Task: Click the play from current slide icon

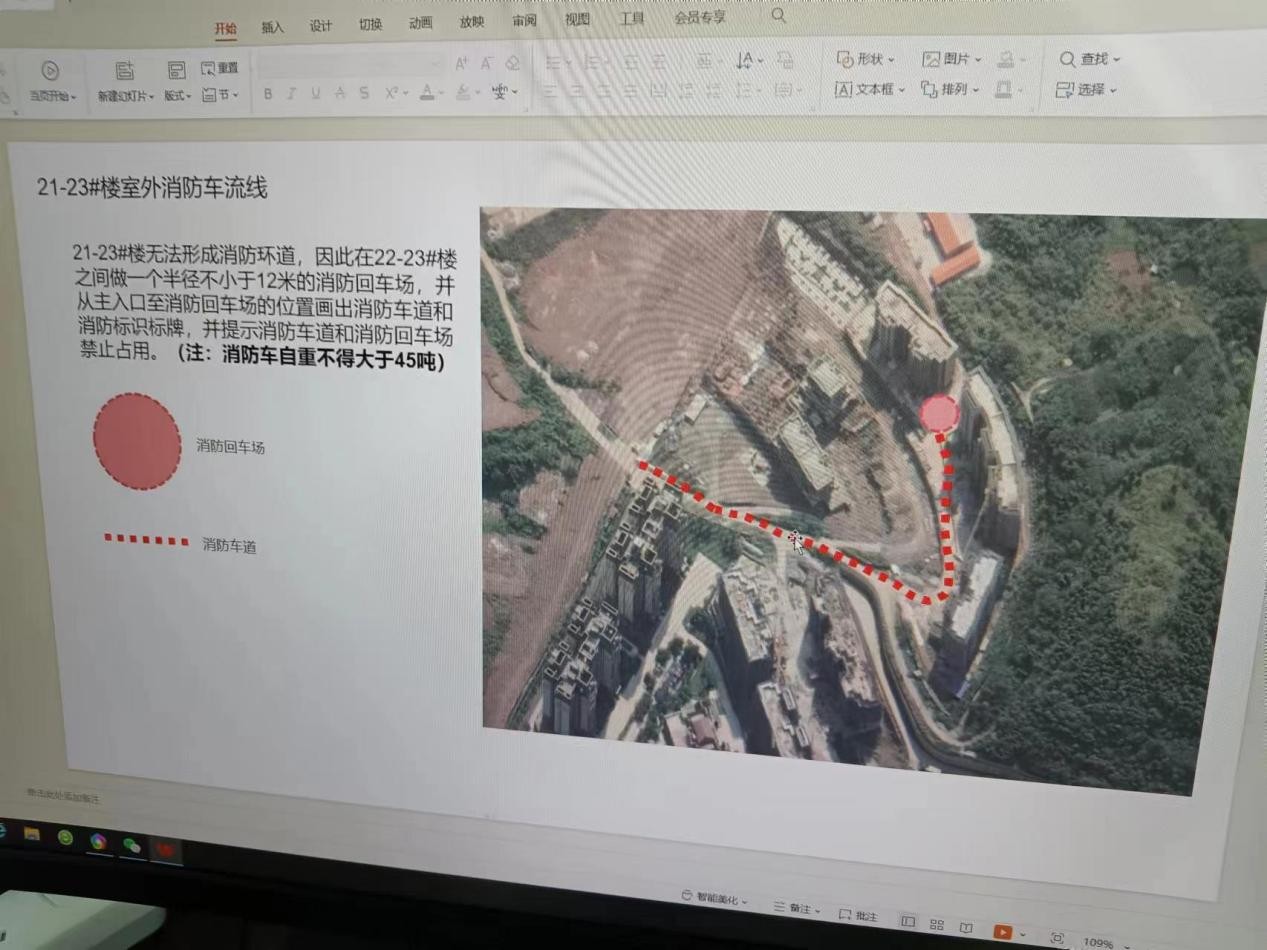Action: point(50,71)
